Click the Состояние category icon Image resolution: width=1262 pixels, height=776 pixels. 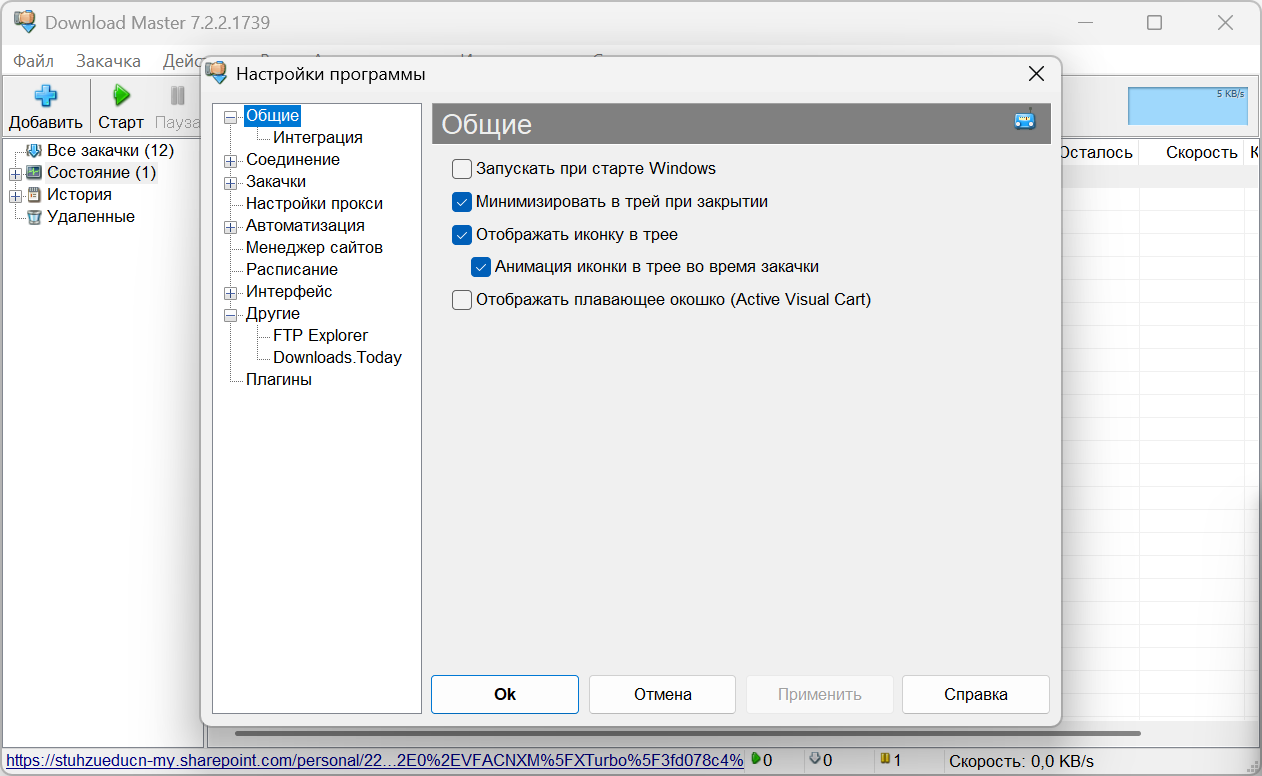pyautogui.click(x=35, y=173)
